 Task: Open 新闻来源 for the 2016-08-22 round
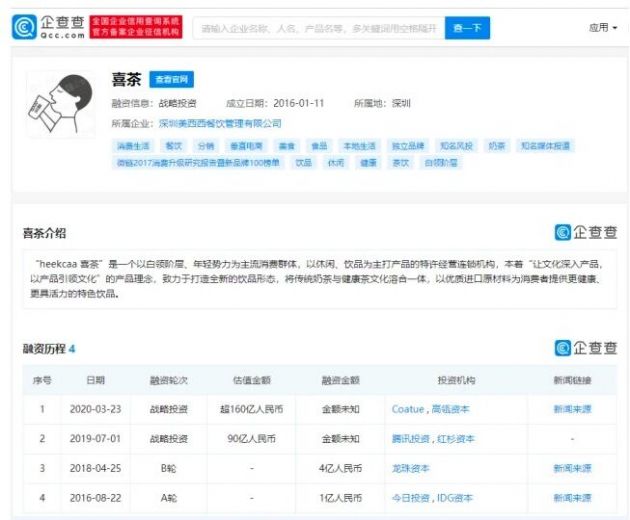pos(573,498)
